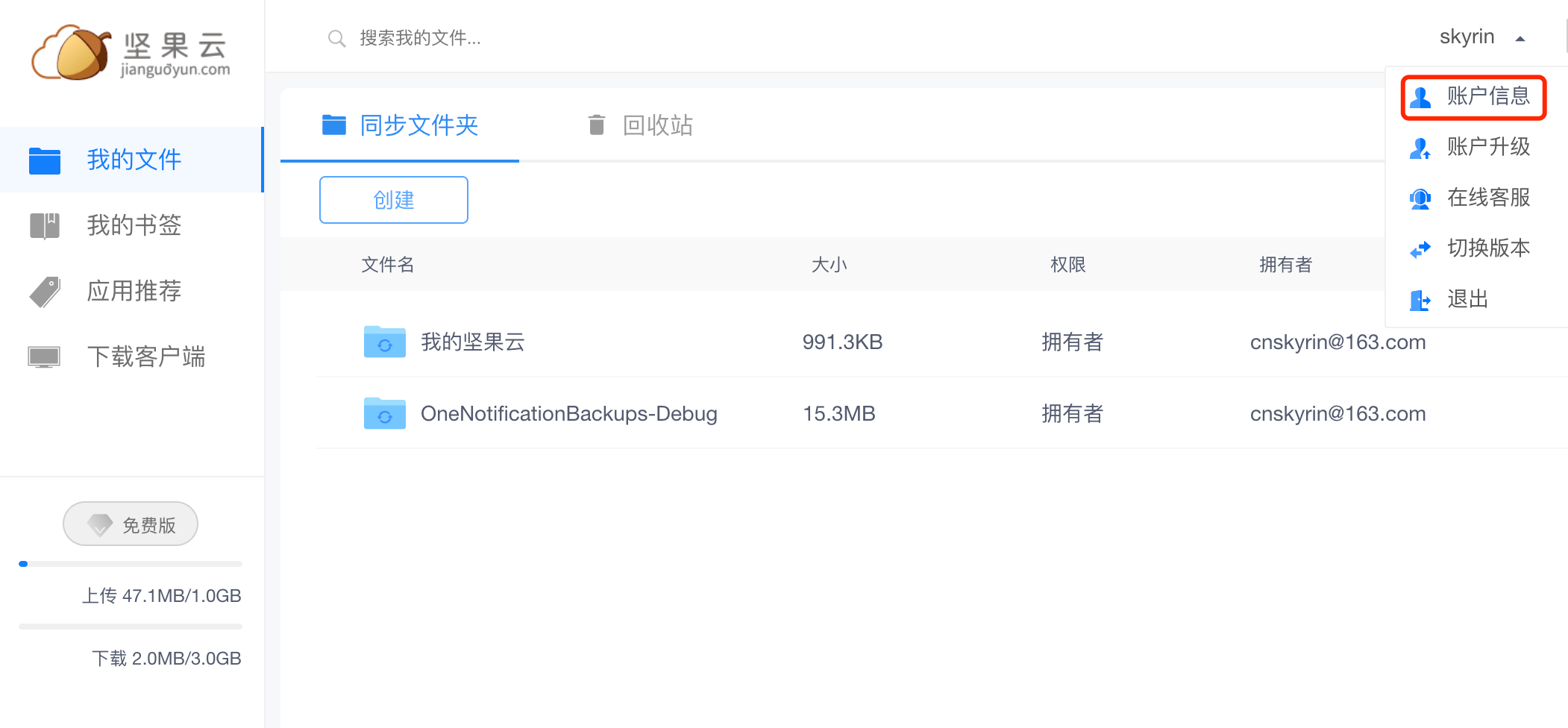Click the 在线客服 headset icon
Image resolution: width=1568 pixels, height=728 pixels.
(1420, 198)
